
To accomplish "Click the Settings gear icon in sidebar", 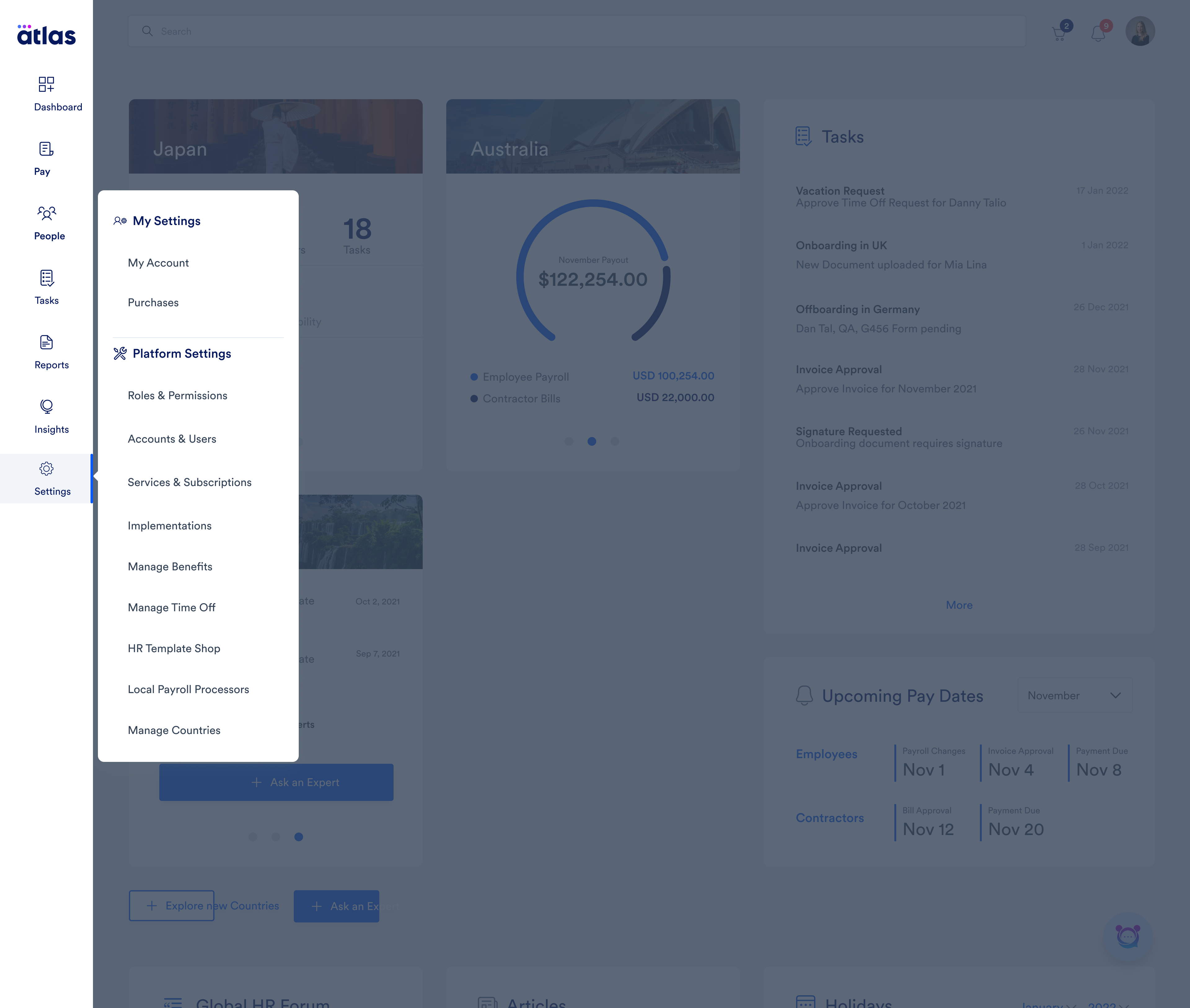I will click(x=46, y=469).
